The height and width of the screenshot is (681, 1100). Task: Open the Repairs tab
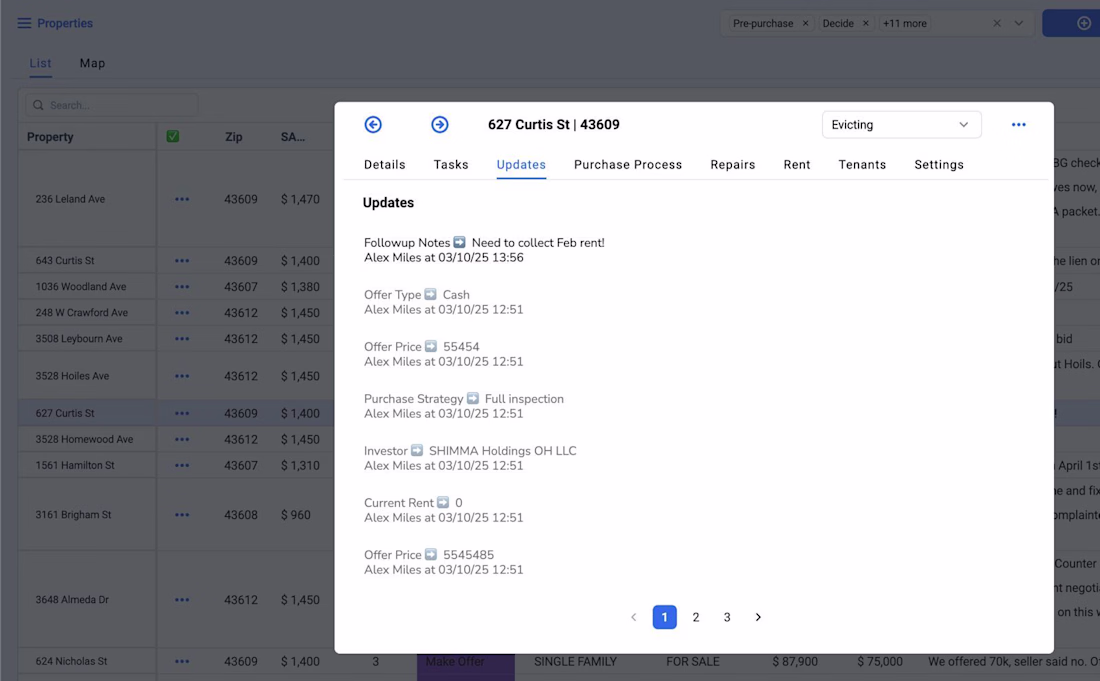pos(732,165)
